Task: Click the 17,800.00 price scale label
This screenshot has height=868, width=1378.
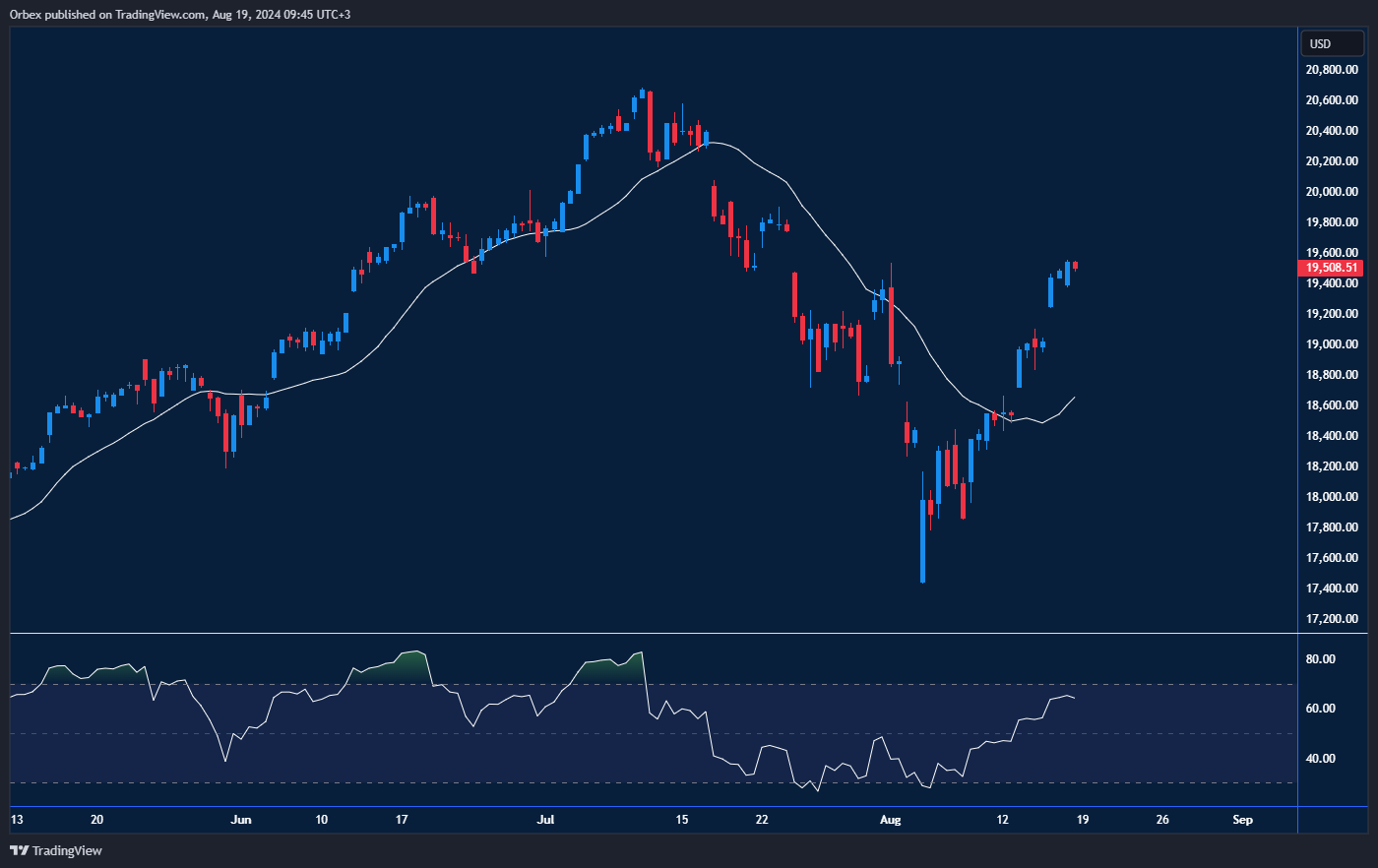Action: point(1332,527)
